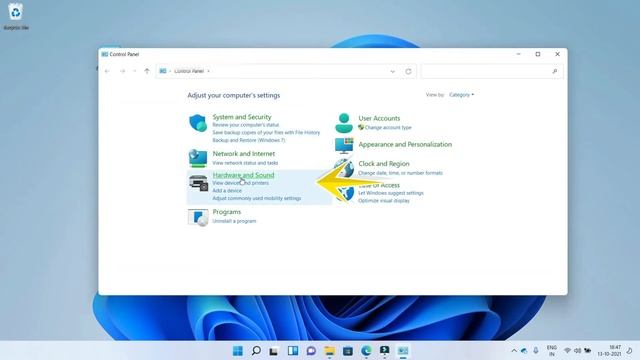Open the recent locations dropdown arrow
Image resolution: width=640 pixels, height=360 pixels.
[134, 71]
